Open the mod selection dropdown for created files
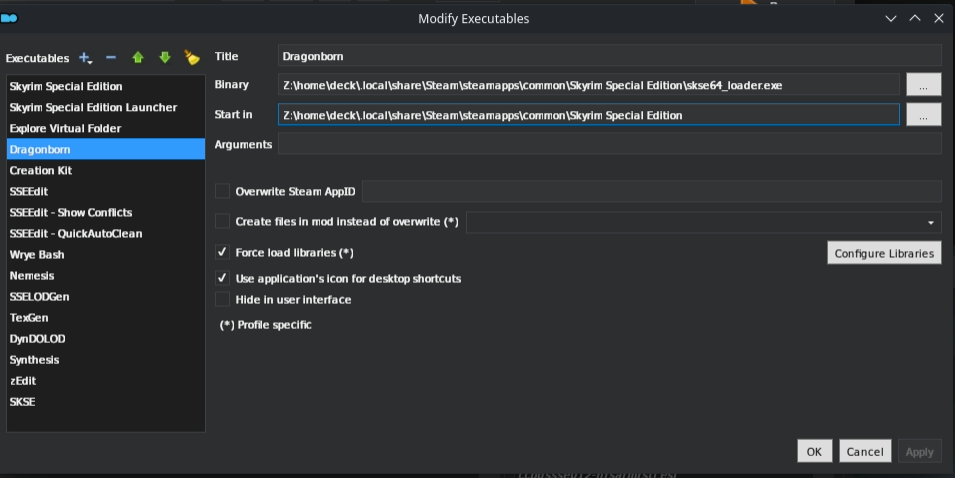This screenshot has width=955, height=478. coord(931,222)
